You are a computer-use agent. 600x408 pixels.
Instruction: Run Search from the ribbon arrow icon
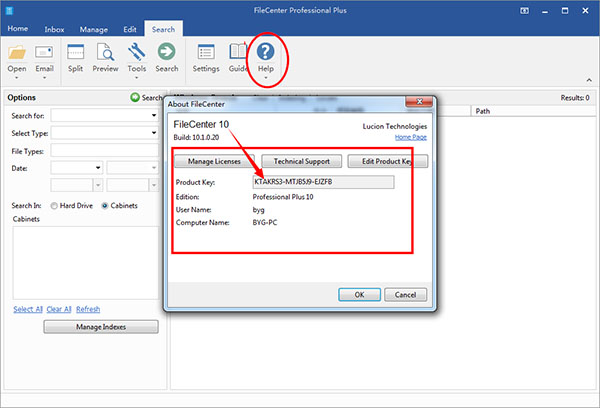pos(167,52)
